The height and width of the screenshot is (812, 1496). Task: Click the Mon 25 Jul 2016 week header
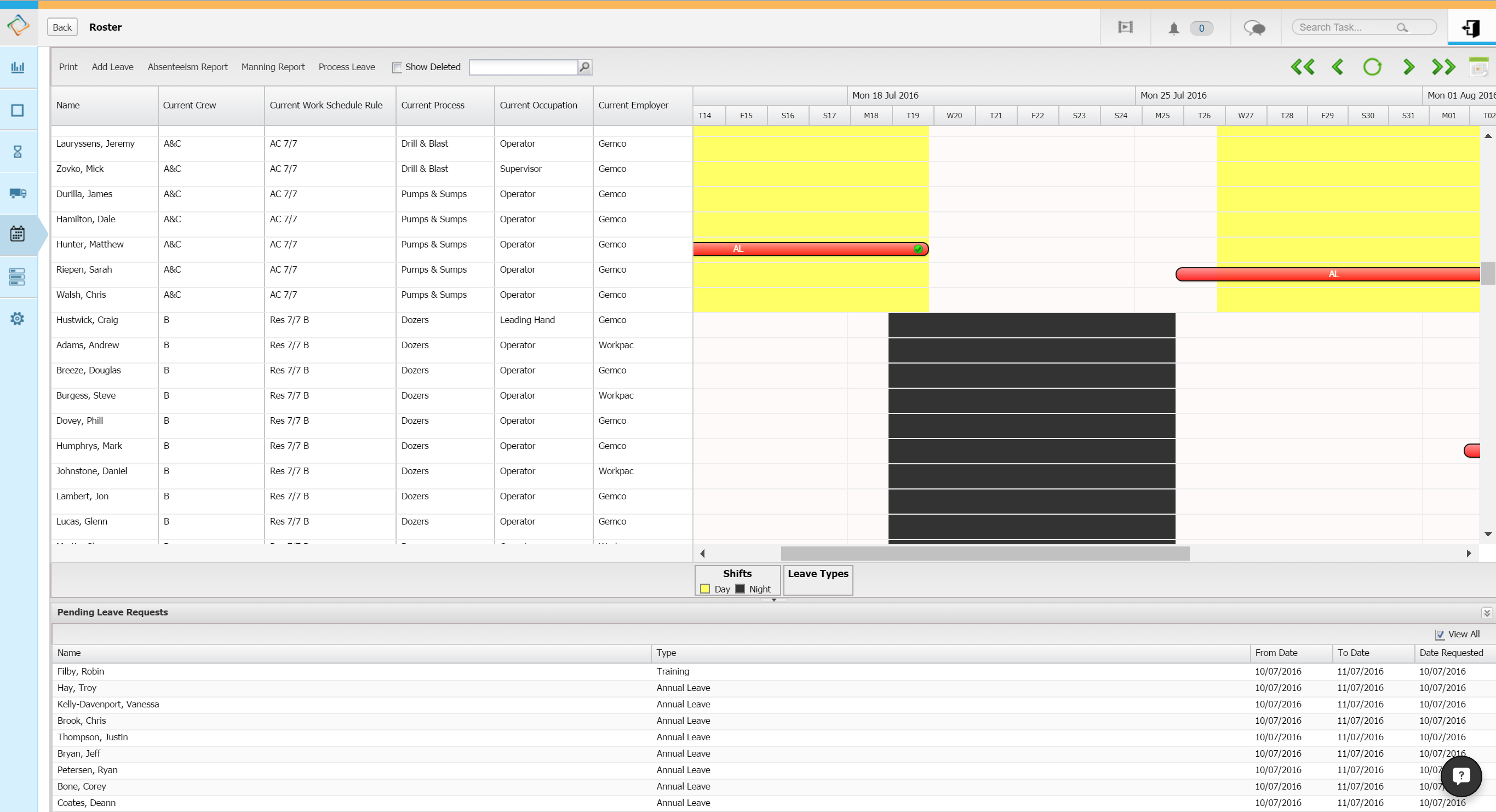[x=1279, y=95]
